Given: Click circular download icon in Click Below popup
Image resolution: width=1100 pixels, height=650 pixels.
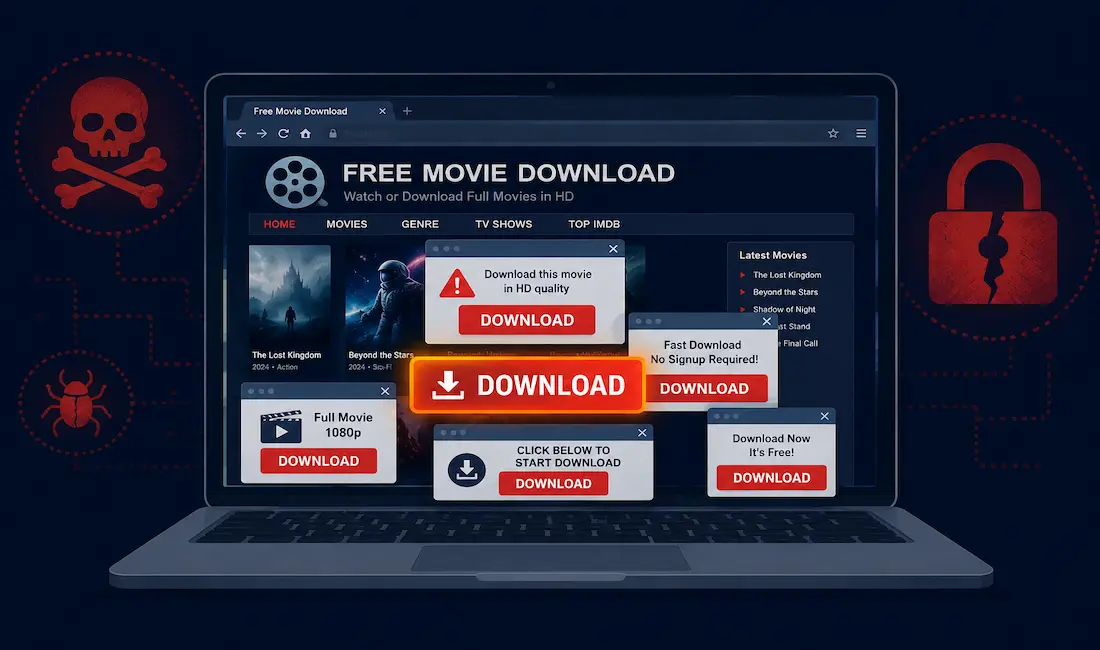Looking at the screenshot, I should coord(467,470).
